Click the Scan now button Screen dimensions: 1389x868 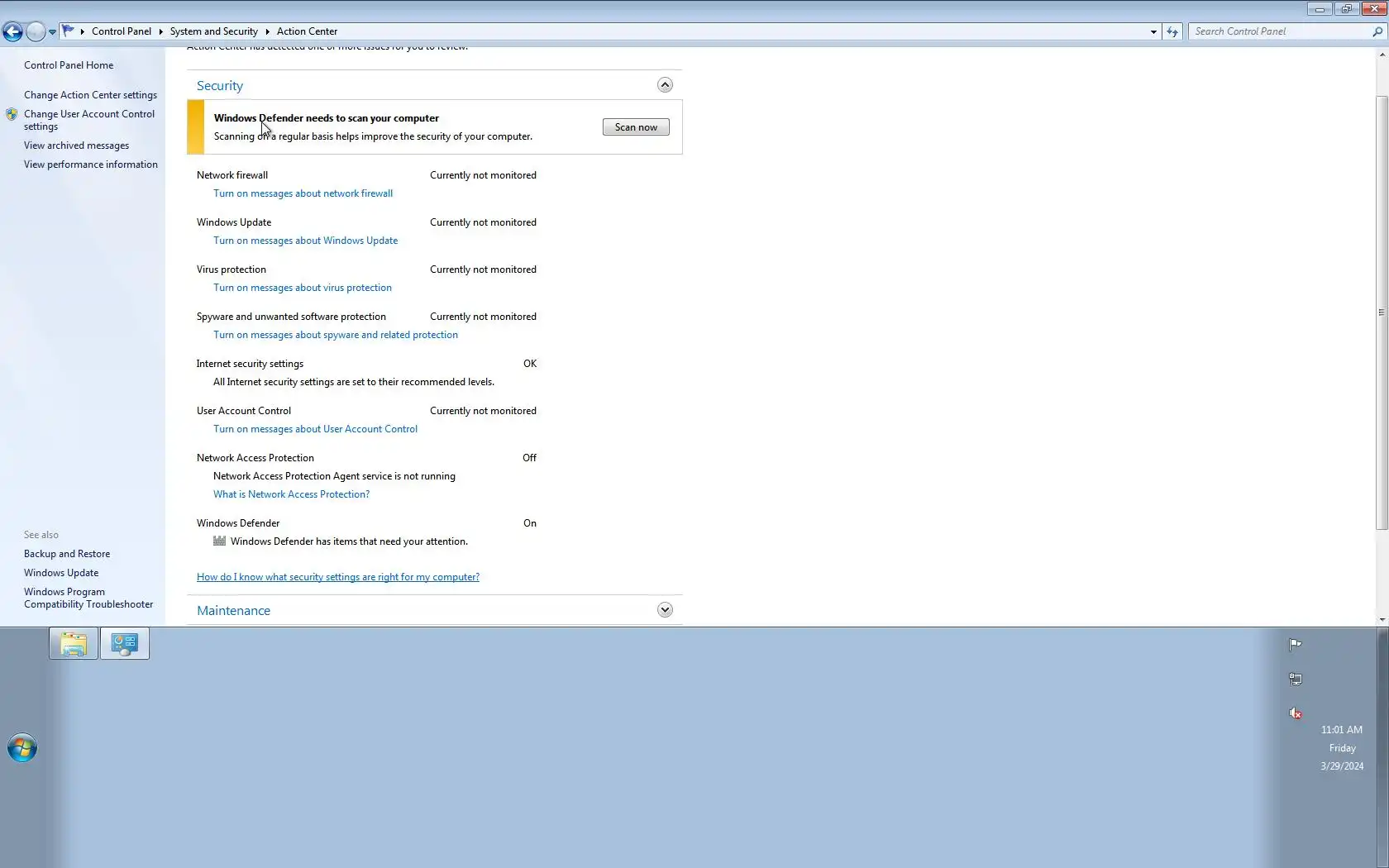pyautogui.click(x=636, y=127)
